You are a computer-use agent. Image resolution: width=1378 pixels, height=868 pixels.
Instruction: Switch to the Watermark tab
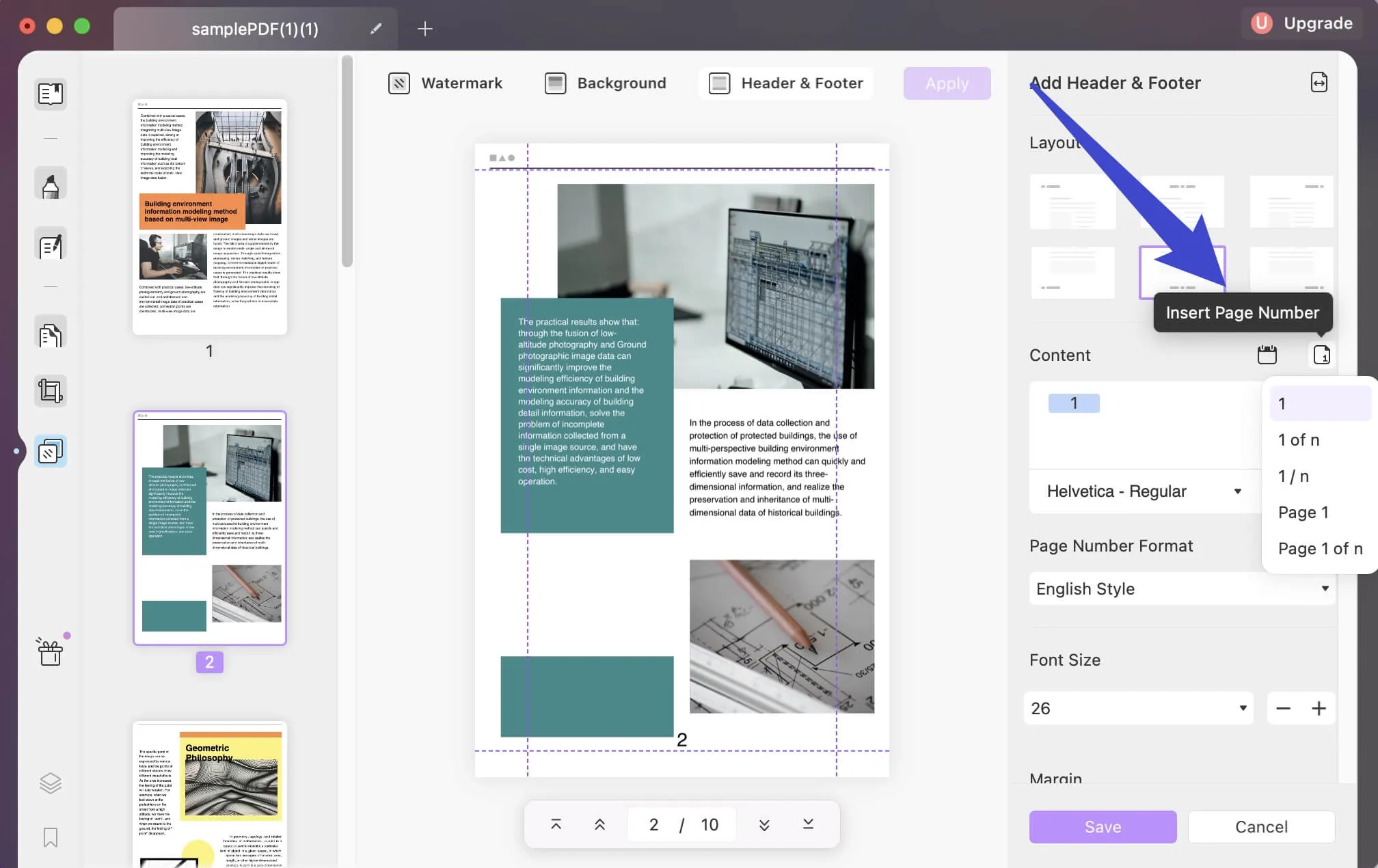coord(446,83)
